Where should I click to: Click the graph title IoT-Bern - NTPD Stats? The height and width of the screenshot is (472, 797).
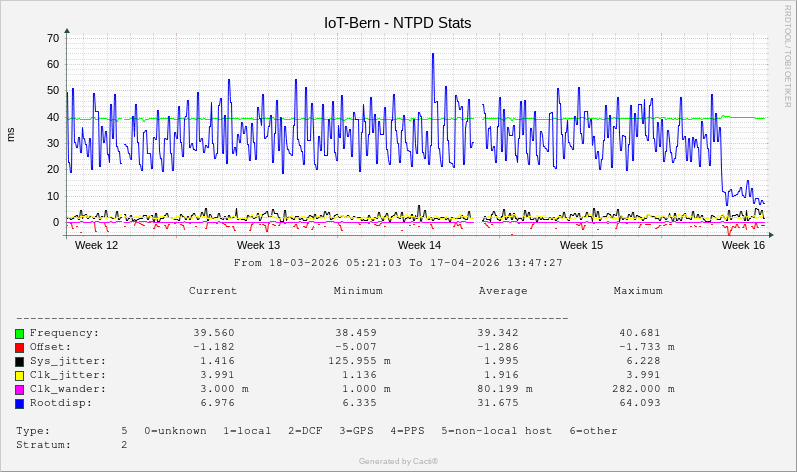pos(397,22)
